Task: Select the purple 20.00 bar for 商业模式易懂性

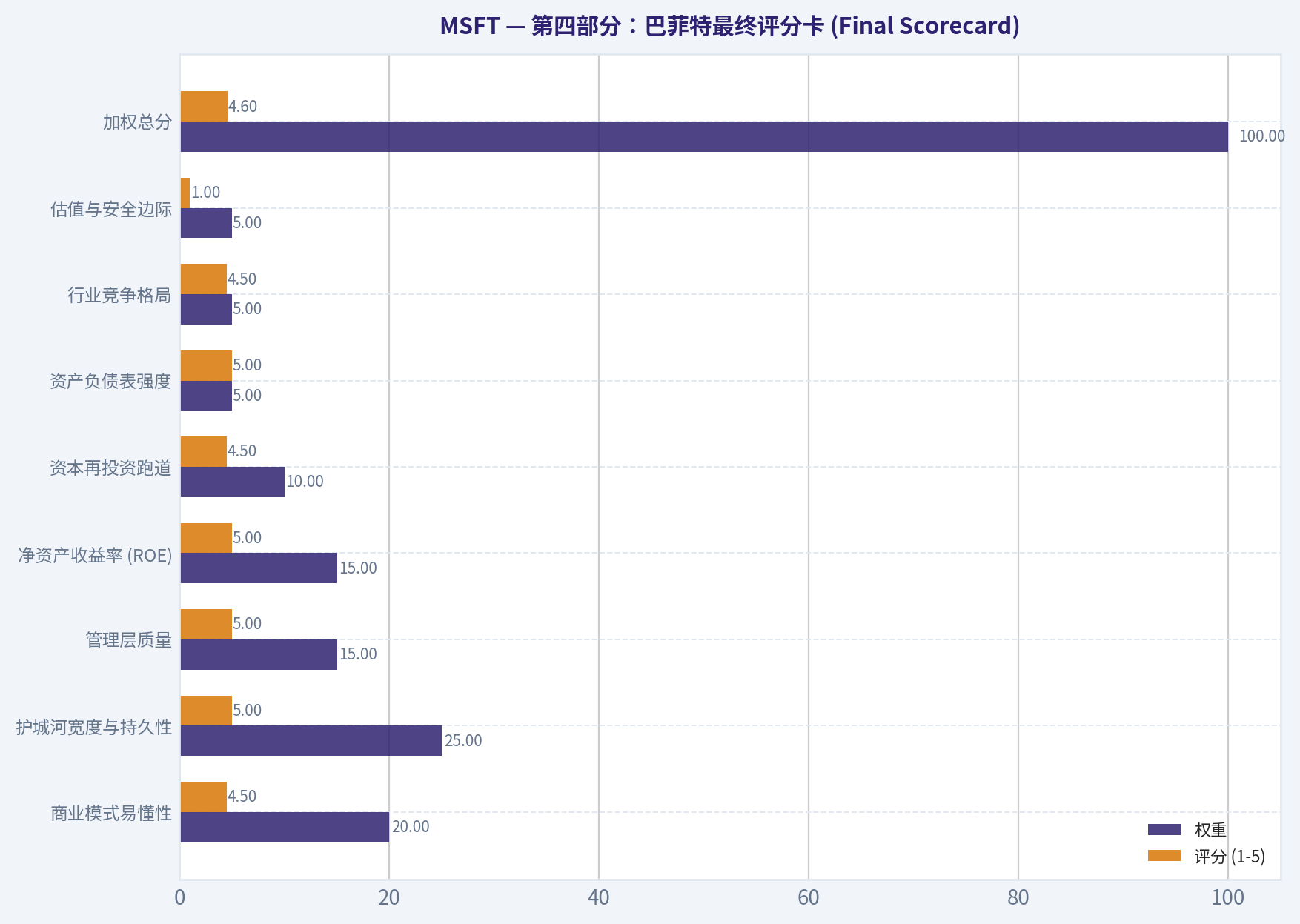Action: 285,827
